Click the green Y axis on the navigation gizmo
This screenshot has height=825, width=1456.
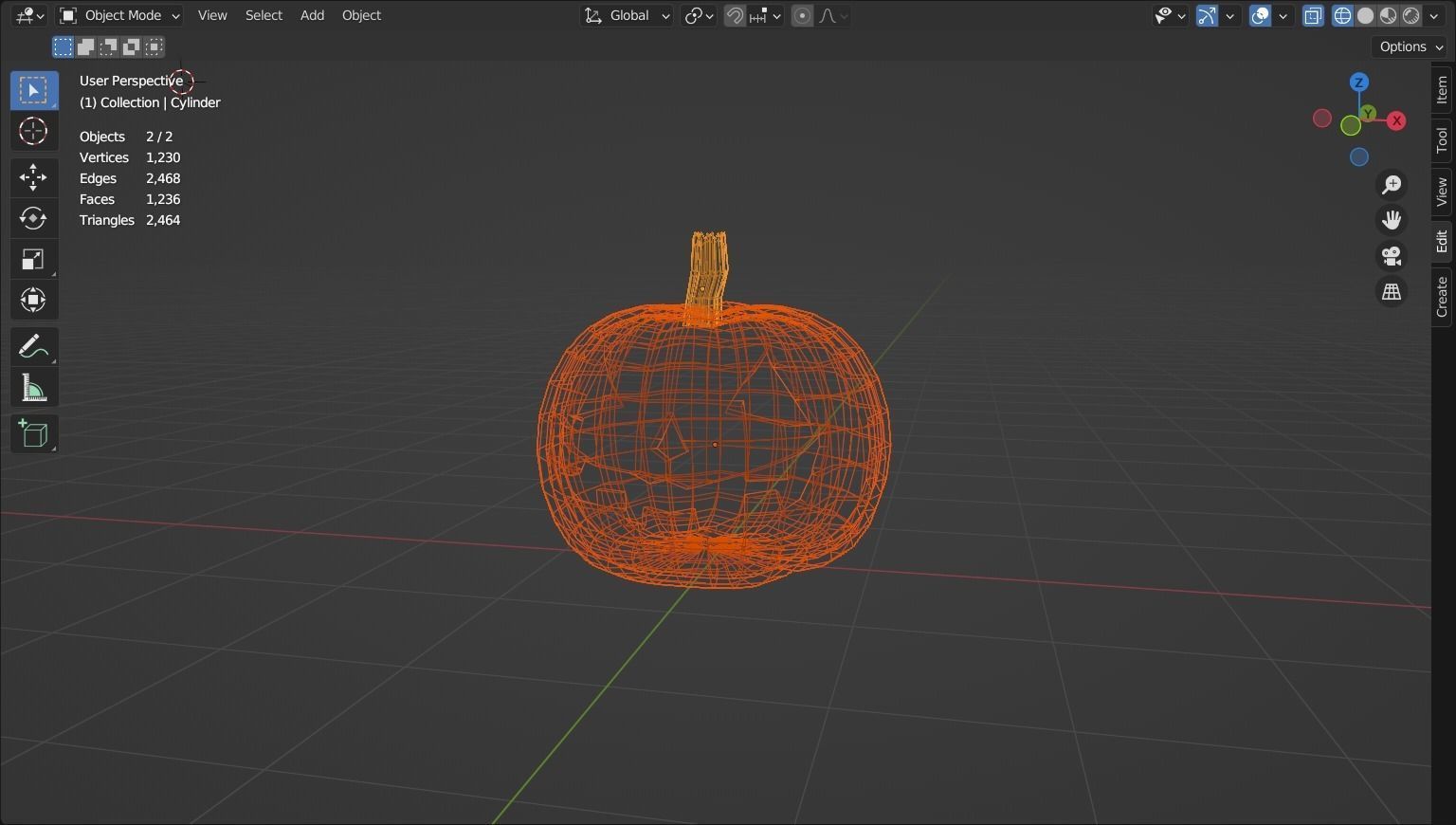(x=1368, y=112)
